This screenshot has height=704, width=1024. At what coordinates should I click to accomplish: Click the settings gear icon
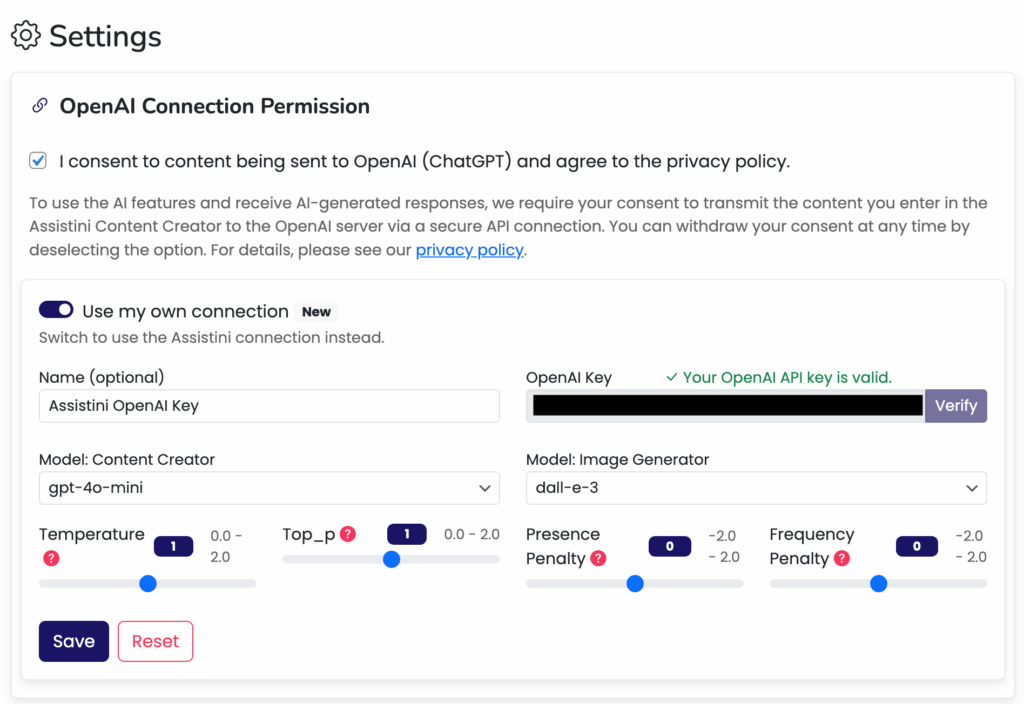point(26,35)
